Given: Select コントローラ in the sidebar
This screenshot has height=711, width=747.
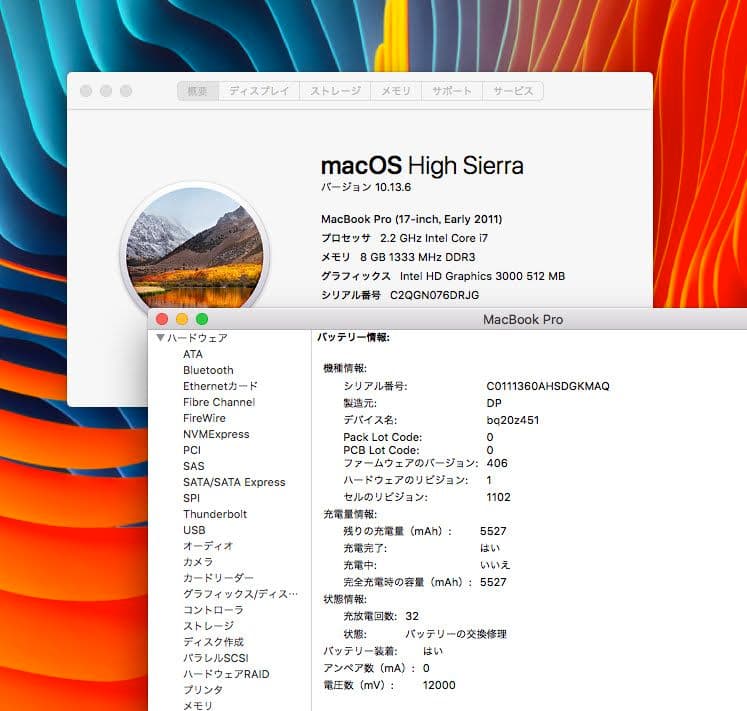Looking at the screenshot, I should tap(213, 610).
